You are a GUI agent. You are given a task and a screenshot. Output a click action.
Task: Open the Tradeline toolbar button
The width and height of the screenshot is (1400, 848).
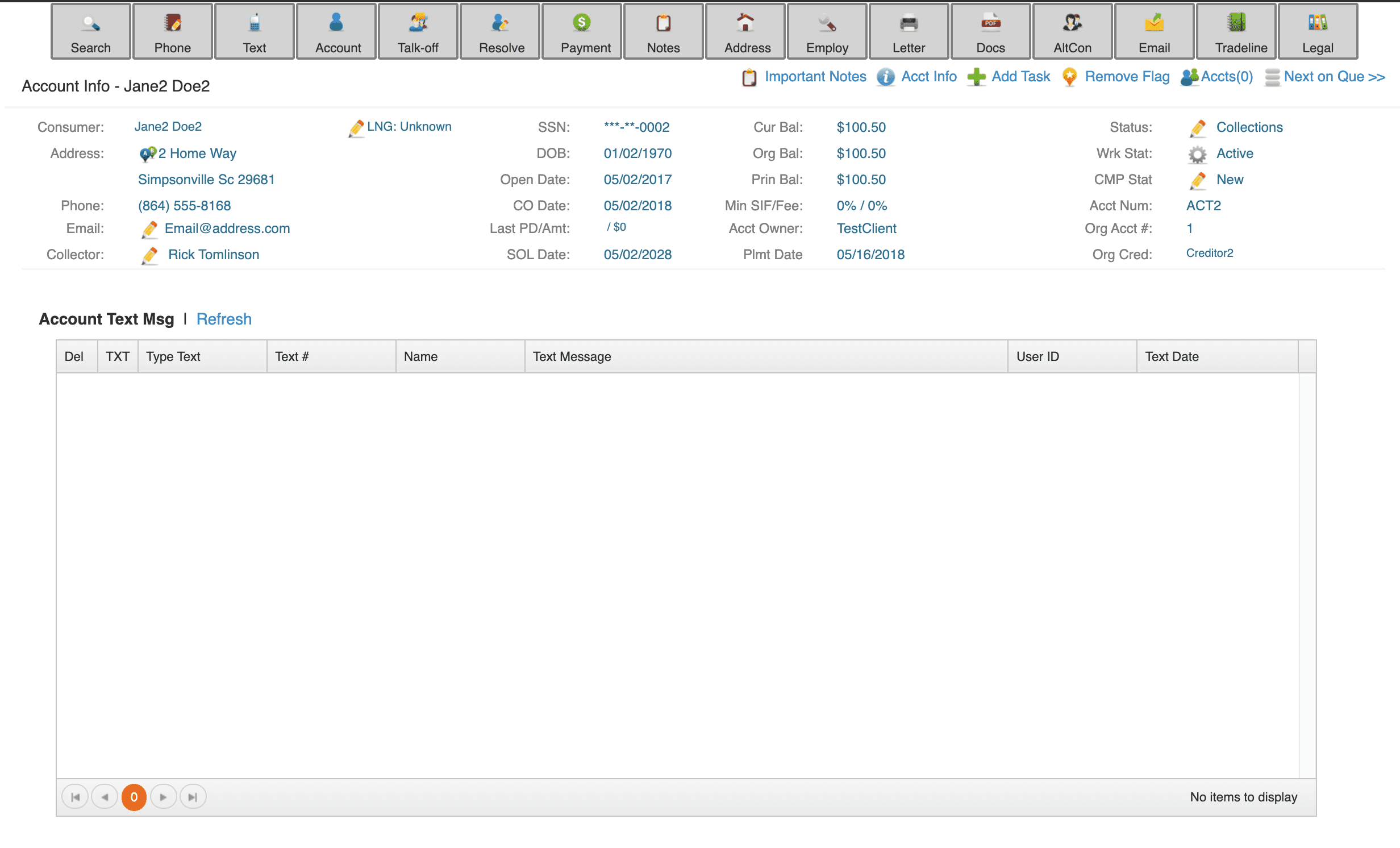pyautogui.click(x=1236, y=32)
